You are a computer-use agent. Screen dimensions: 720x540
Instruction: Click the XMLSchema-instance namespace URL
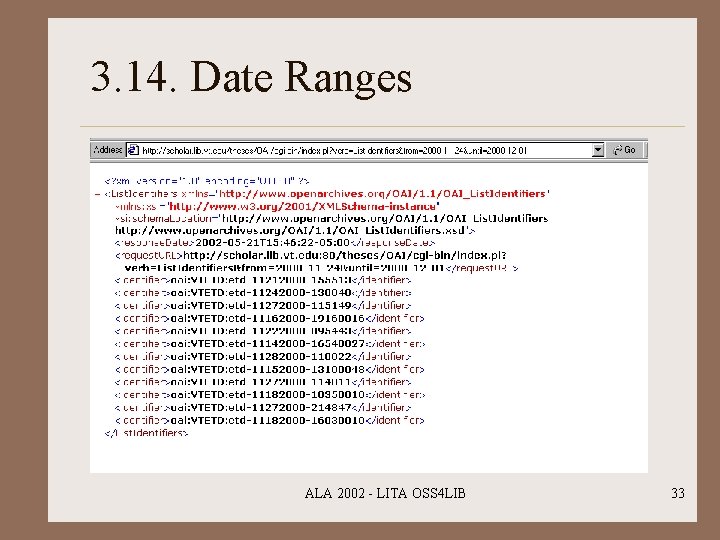[302, 206]
